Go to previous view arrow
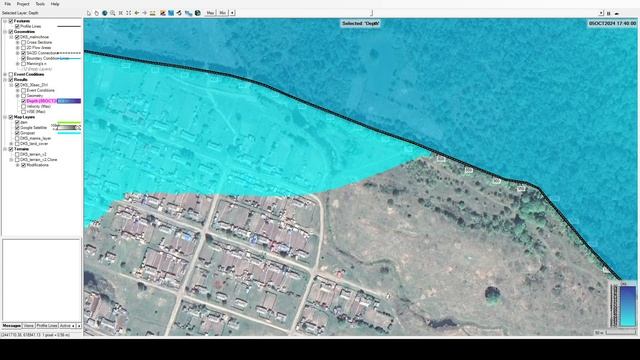This screenshot has height=360, width=640. (x=137, y=13)
